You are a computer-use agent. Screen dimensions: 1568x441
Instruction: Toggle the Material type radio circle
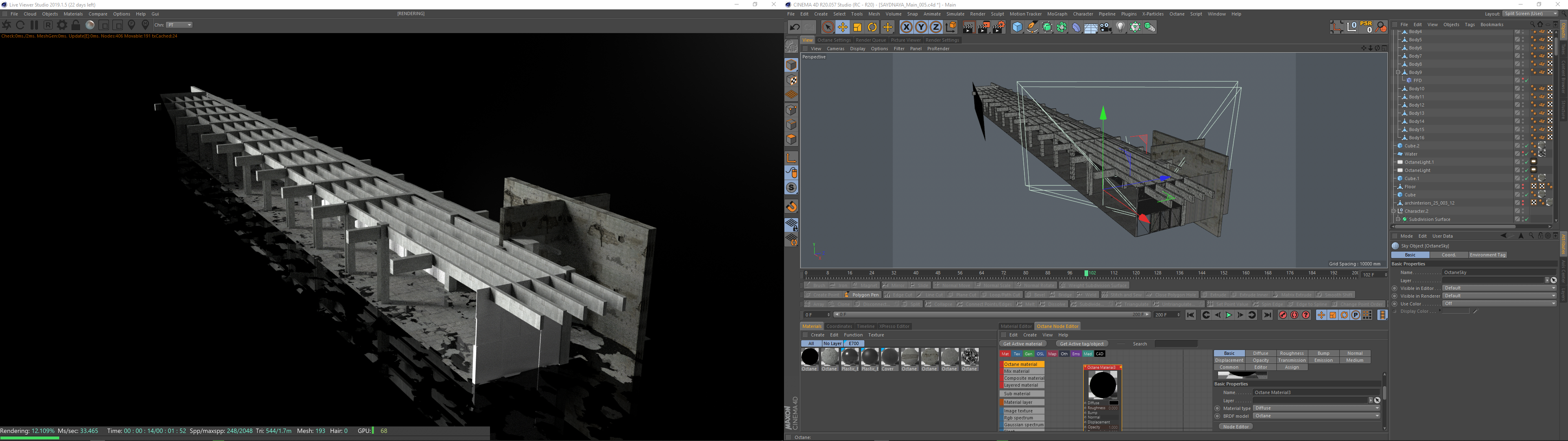tap(1217, 409)
